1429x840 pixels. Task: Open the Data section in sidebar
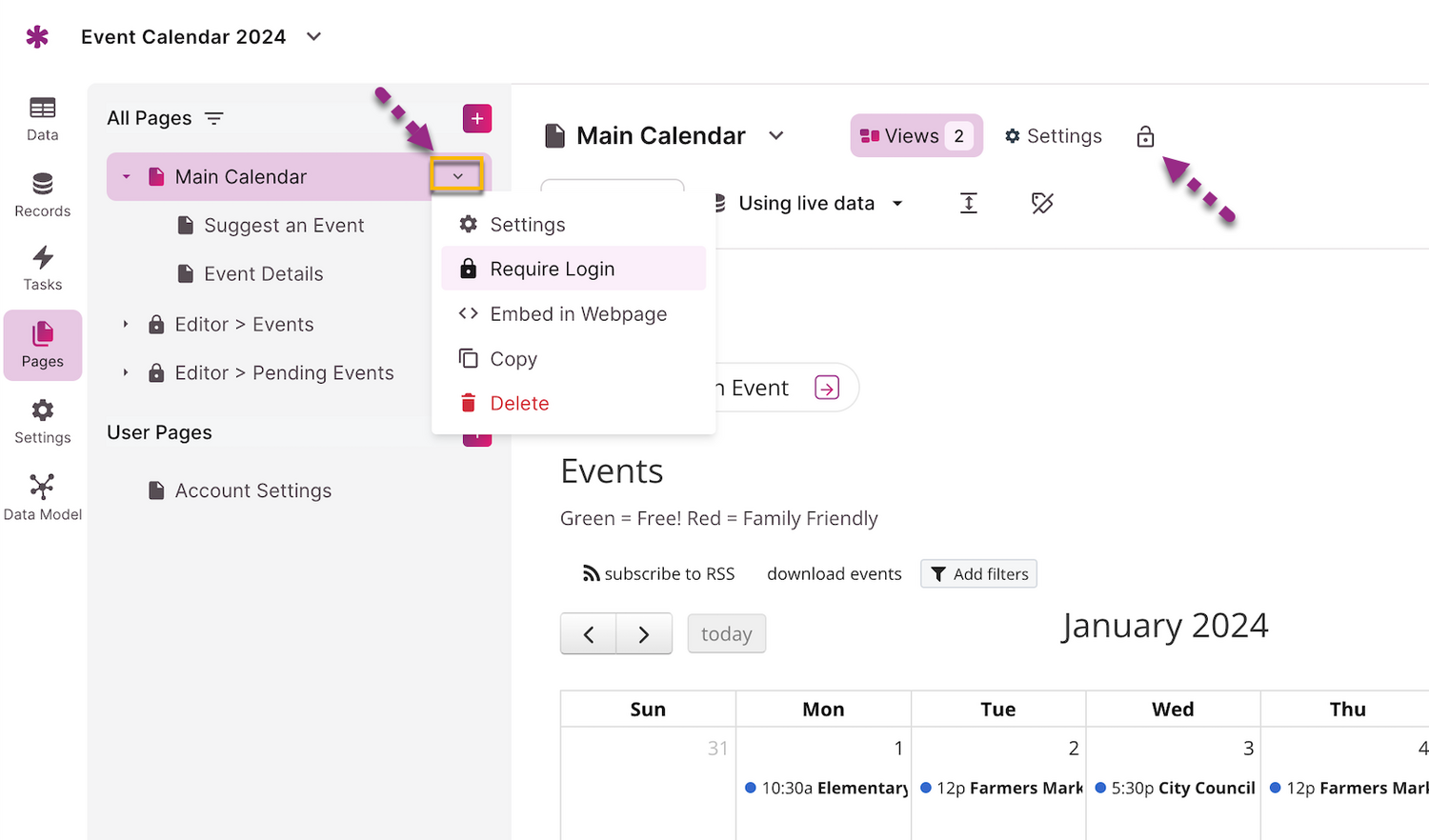click(42, 119)
